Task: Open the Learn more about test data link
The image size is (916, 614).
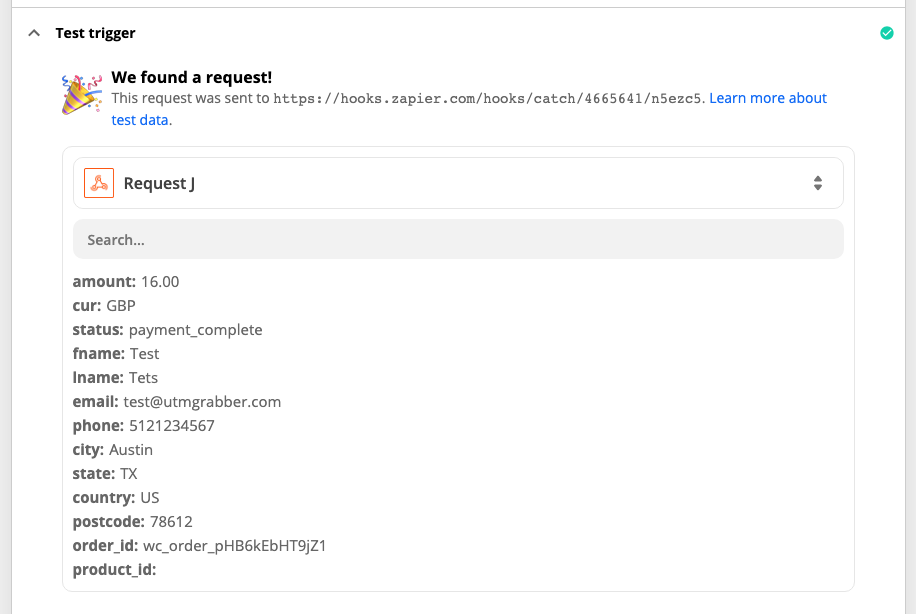Action: (x=469, y=109)
